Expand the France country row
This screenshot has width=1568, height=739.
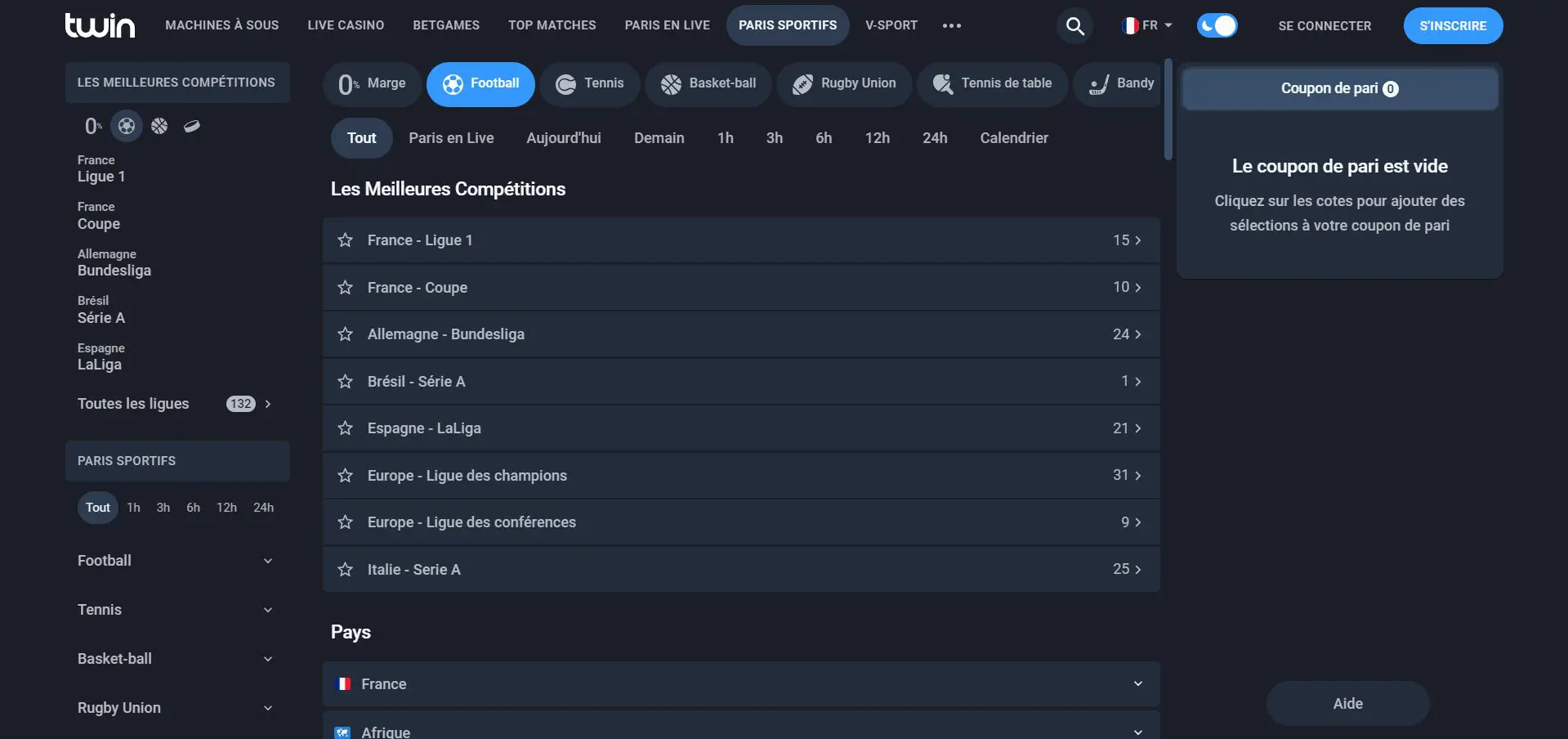click(x=741, y=684)
